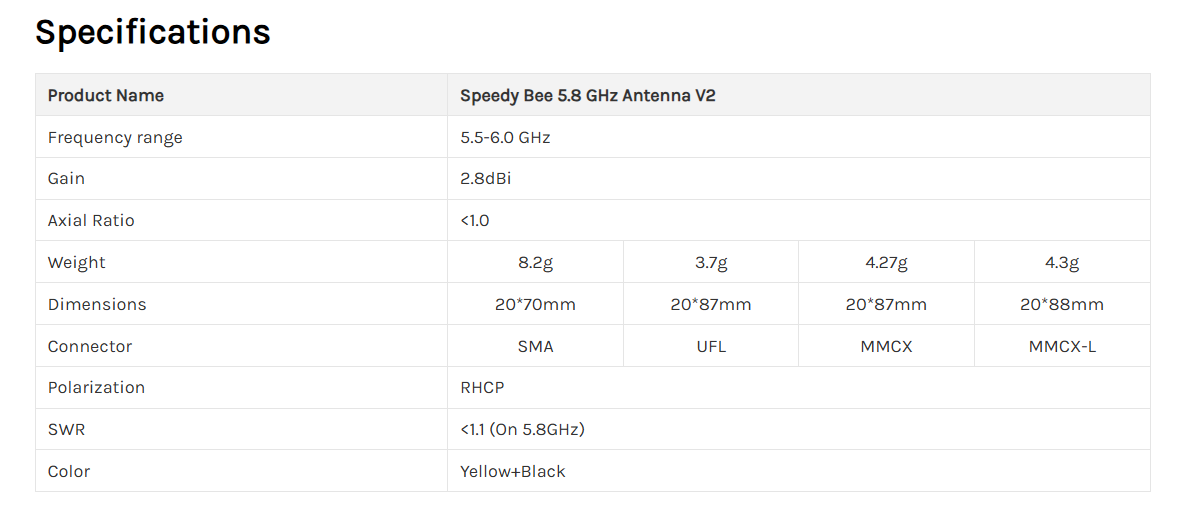Select the Product Name header cell

click(x=241, y=95)
